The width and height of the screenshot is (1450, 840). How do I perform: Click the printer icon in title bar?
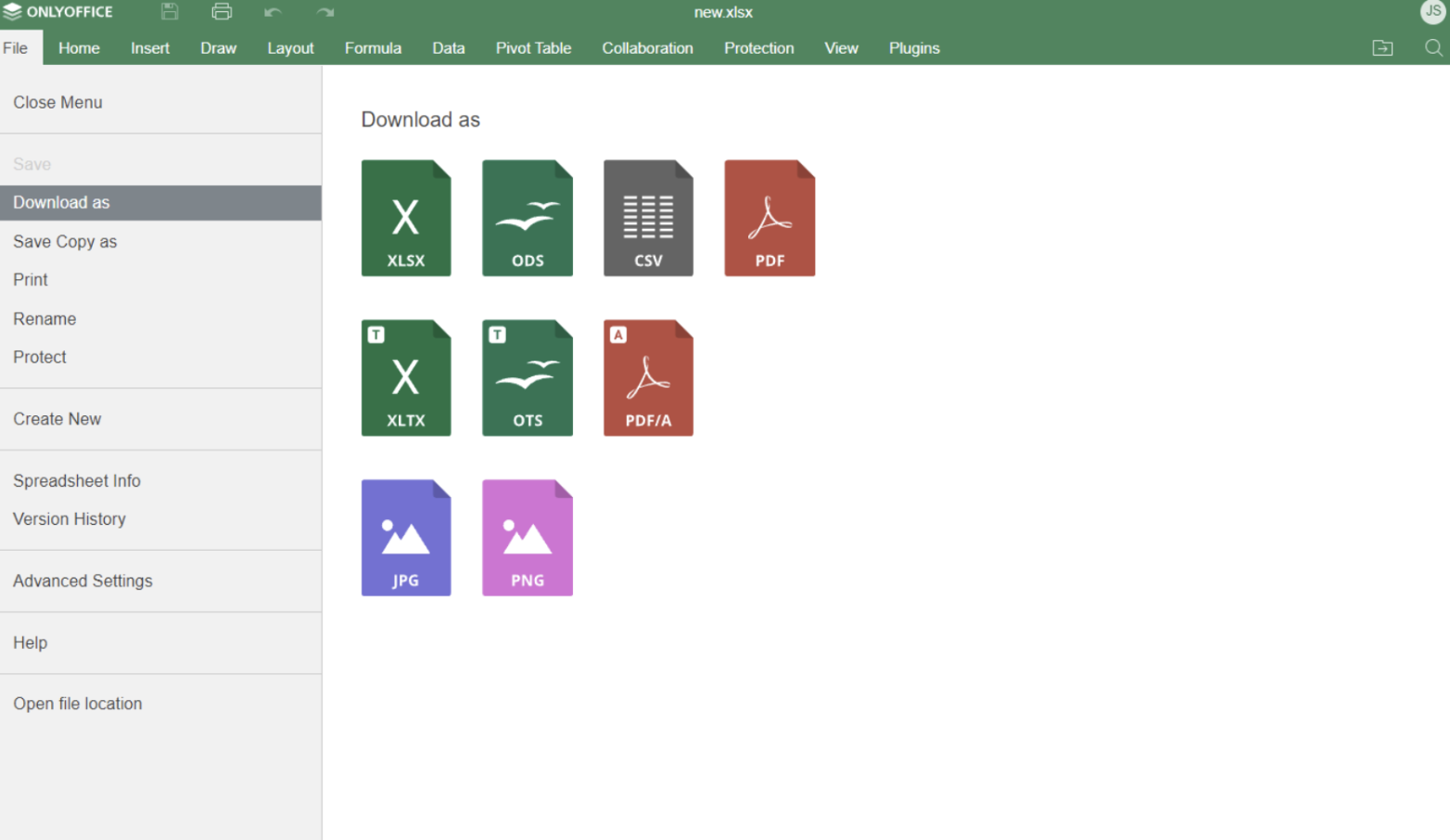(222, 12)
